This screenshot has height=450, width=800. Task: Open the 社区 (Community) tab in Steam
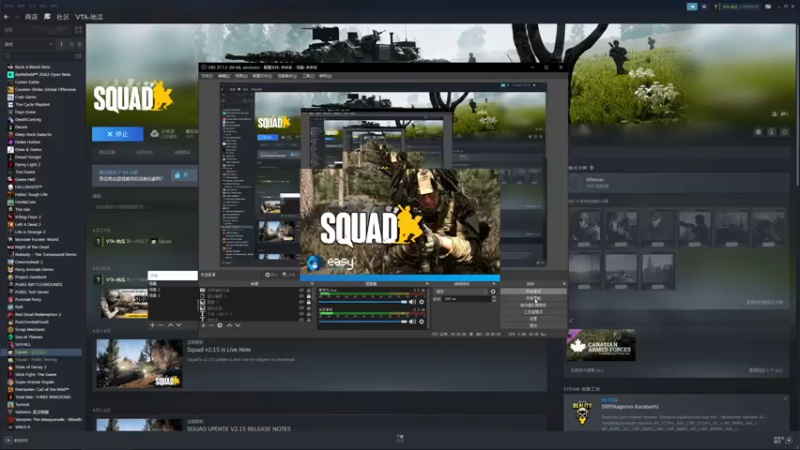click(63, 17)
